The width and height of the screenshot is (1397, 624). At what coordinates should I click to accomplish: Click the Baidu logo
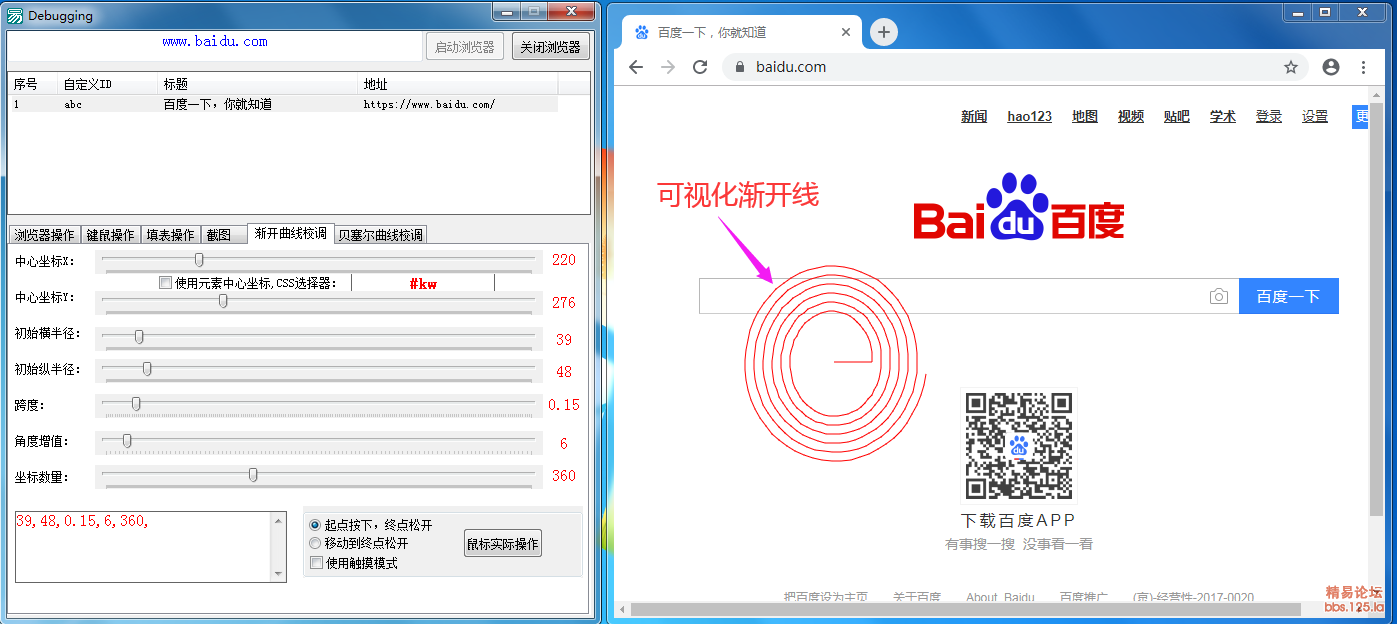[x=1019, y=207]
